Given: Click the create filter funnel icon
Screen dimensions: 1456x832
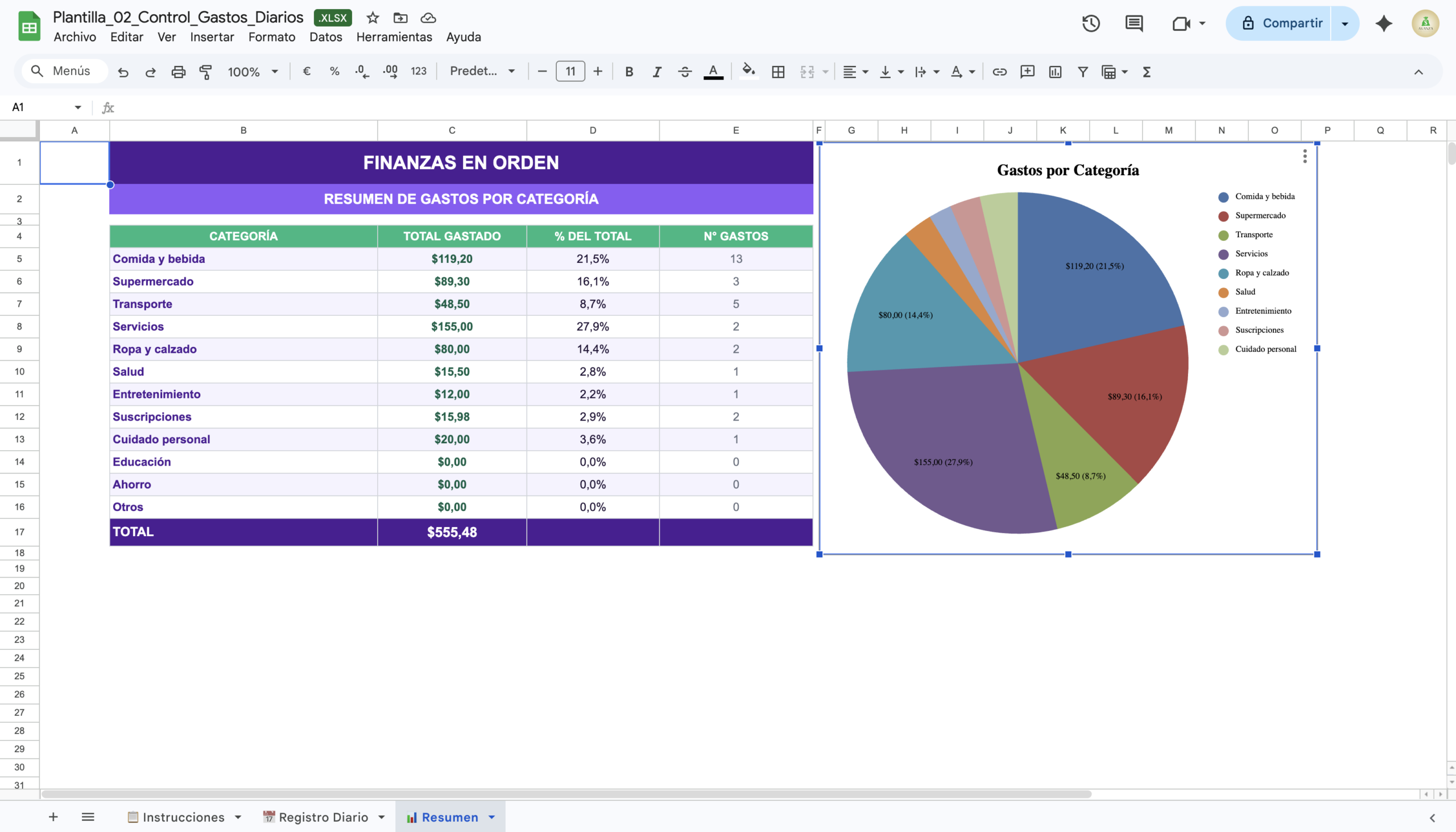Looking at the screenshot, I should click(1082, 72).
